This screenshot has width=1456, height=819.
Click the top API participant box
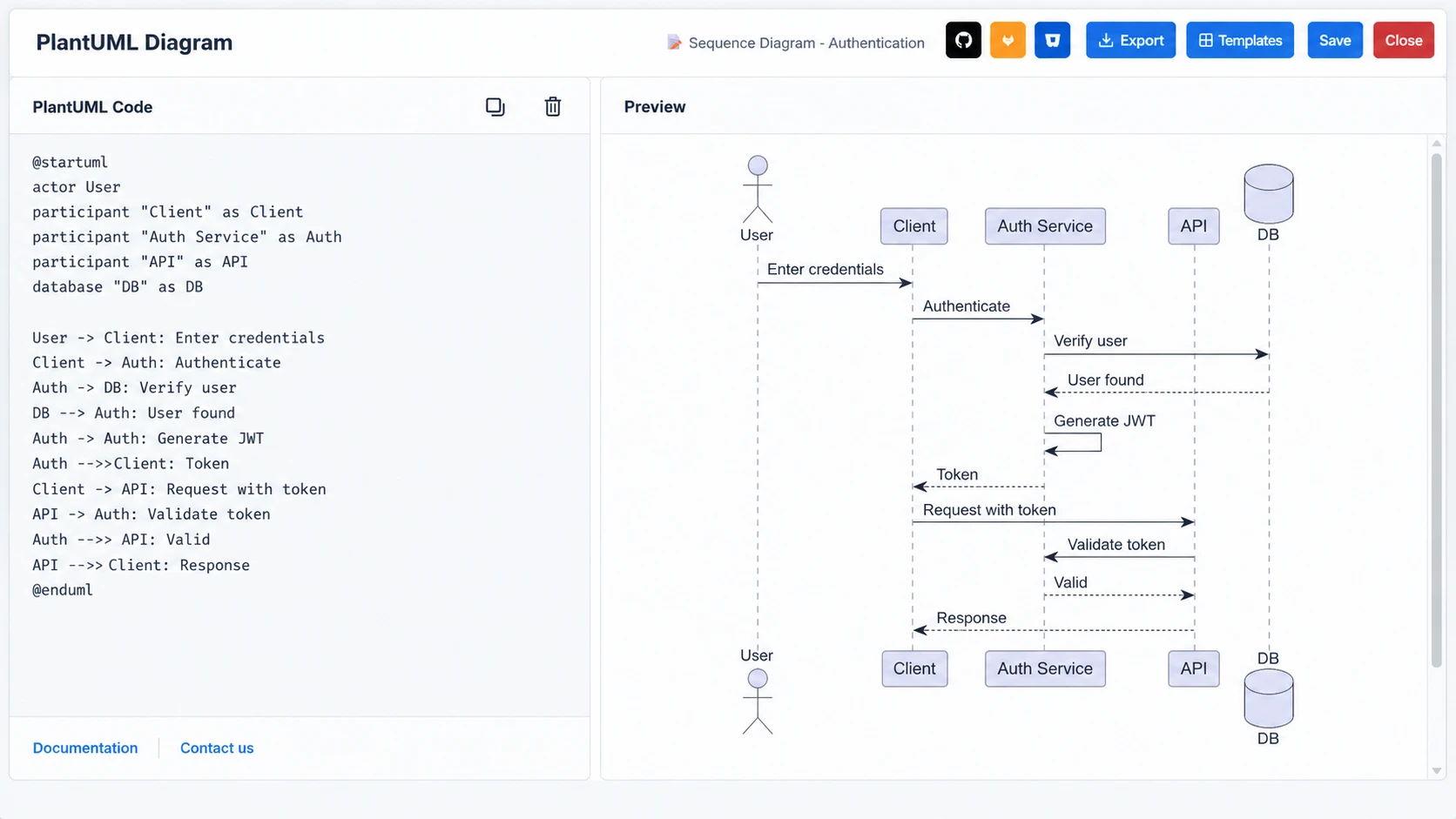tap(1194, 226)
